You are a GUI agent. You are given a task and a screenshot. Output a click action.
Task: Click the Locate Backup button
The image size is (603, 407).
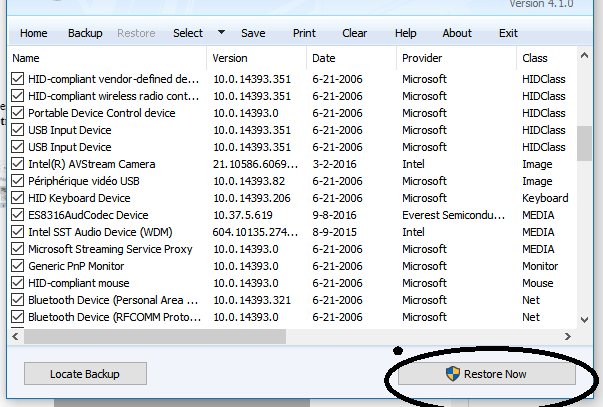pos(85,374)
